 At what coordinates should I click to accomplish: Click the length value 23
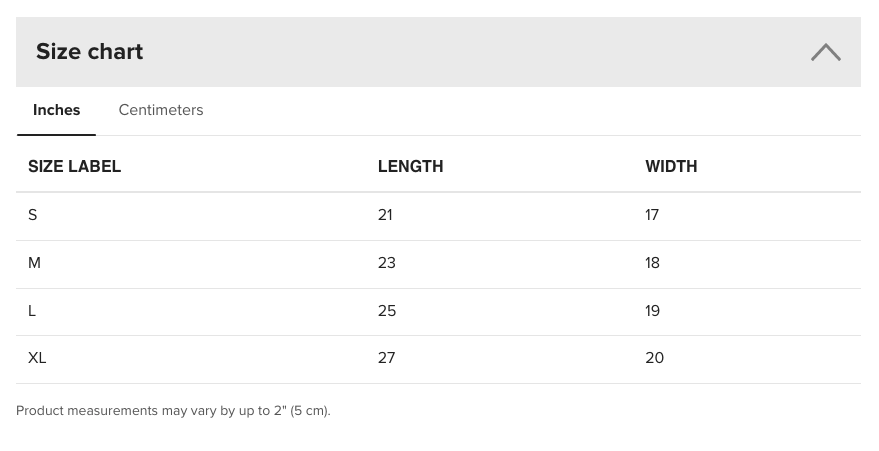tap(387, 263)
